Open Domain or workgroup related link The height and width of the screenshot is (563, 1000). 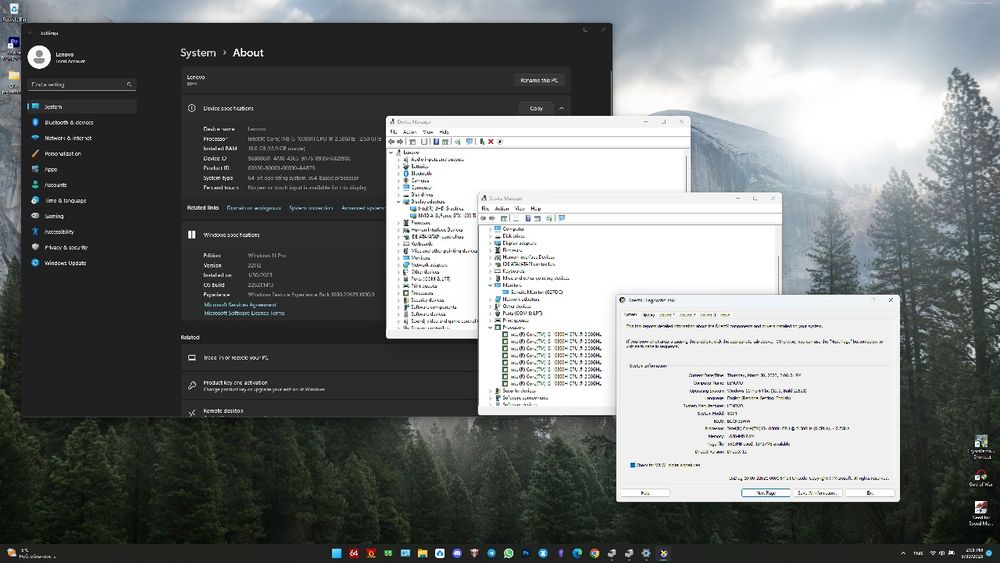coord(254,208)
